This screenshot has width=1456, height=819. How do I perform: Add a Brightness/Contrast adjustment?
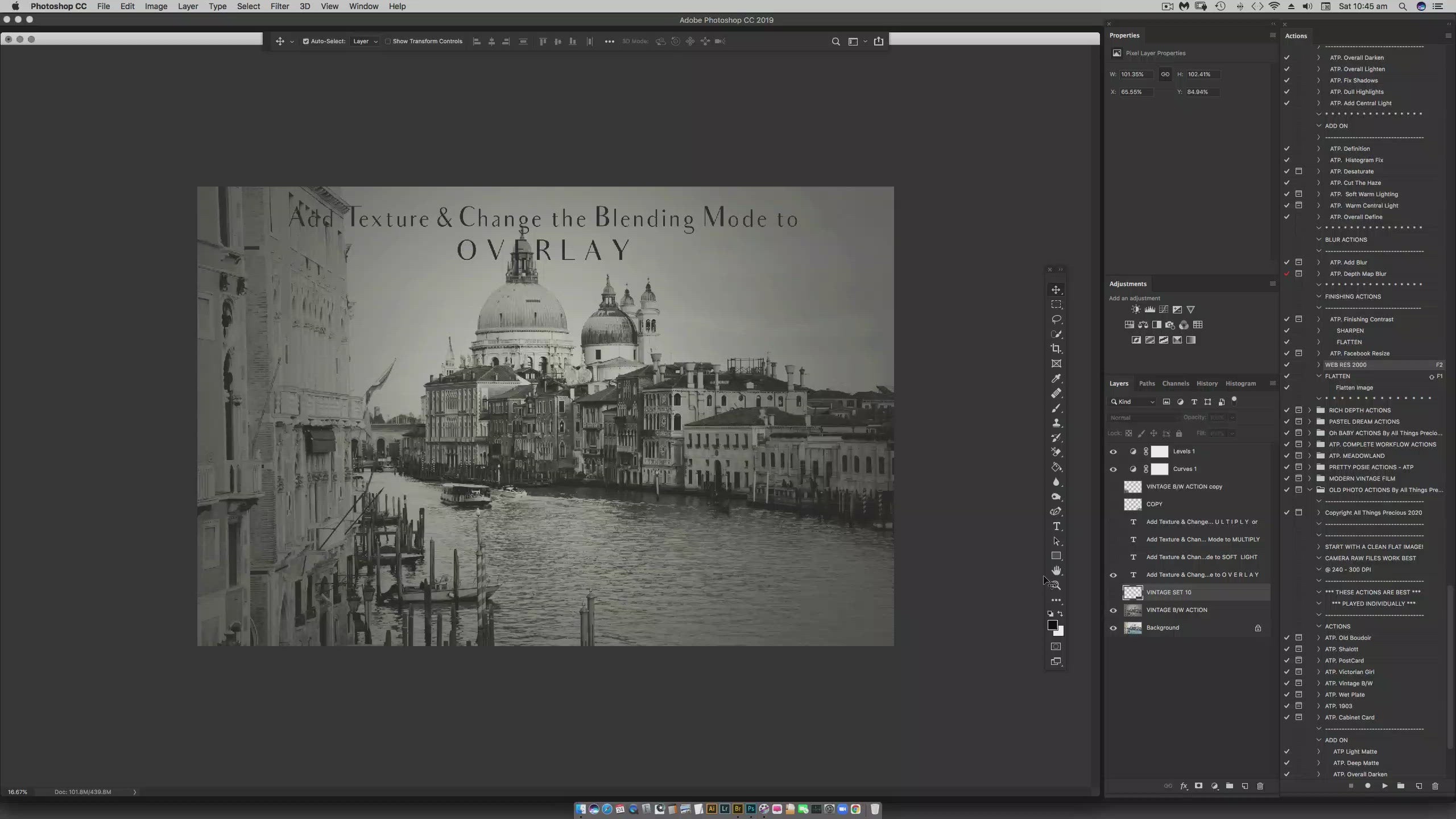[1136, 309]
